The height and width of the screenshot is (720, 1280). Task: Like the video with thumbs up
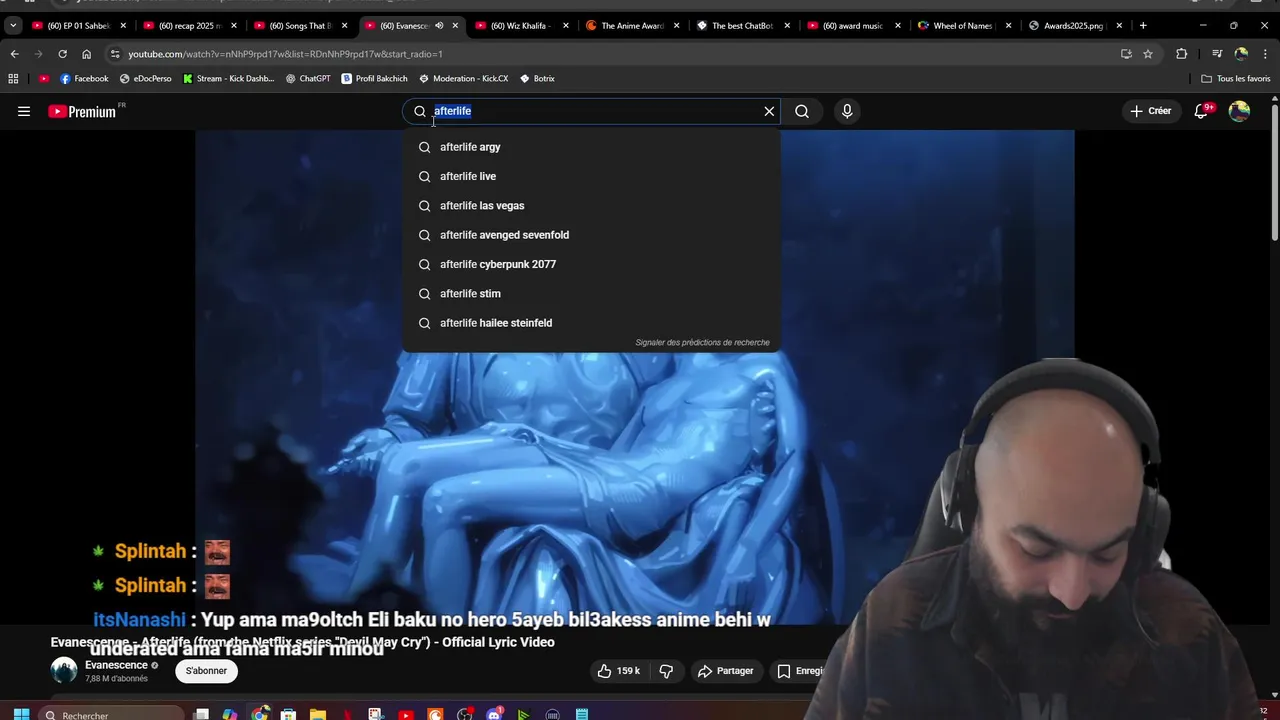coord(618,671)
